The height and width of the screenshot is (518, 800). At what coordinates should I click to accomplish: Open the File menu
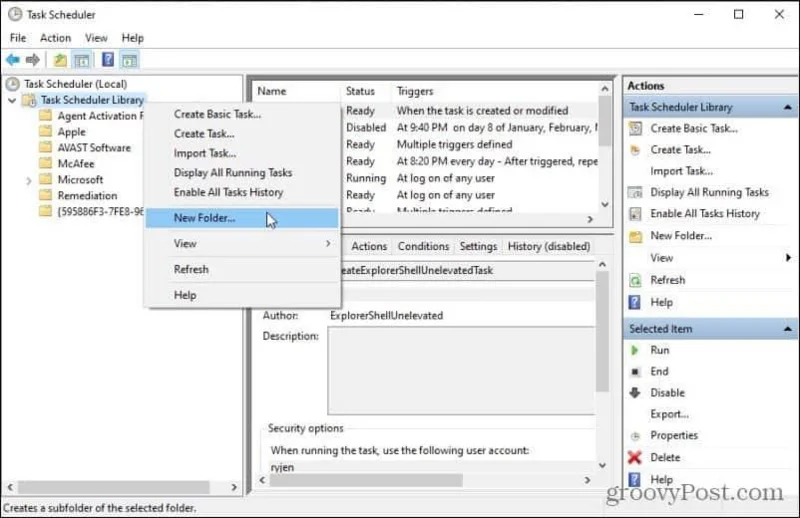(18, 38)
